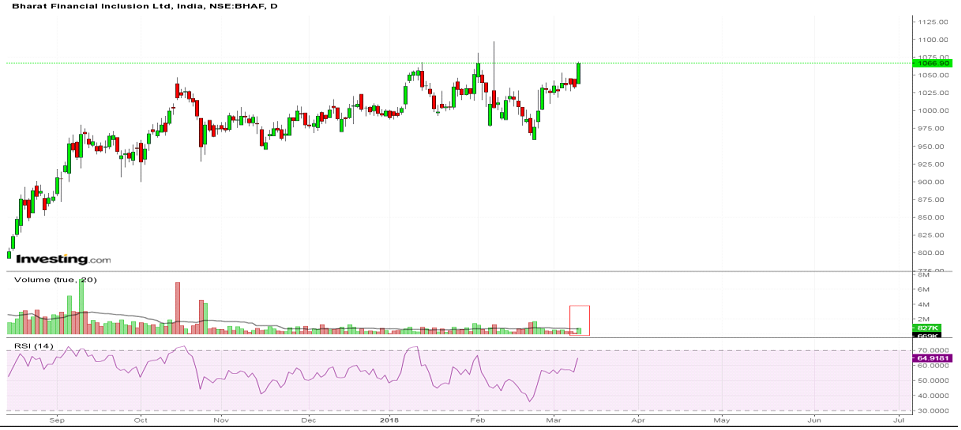Click the 4M volume axis label
Screen dimensions: 961x430
pyautogui.click(x=924, y=304)
